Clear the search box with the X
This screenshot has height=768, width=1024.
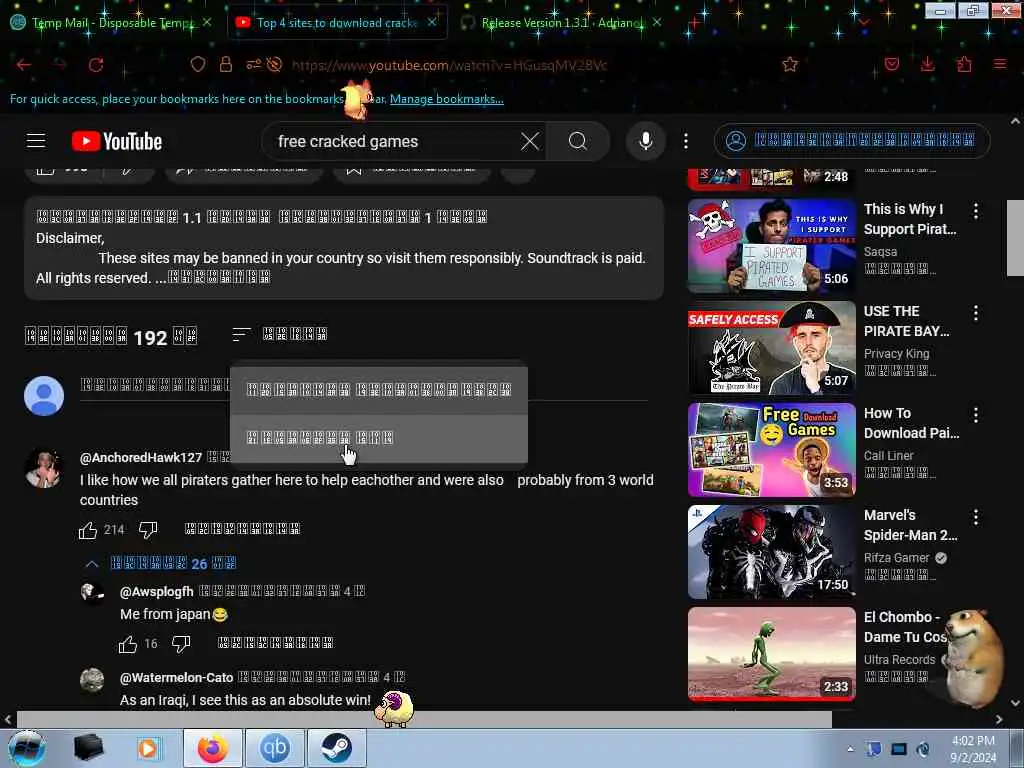point(530,141)
